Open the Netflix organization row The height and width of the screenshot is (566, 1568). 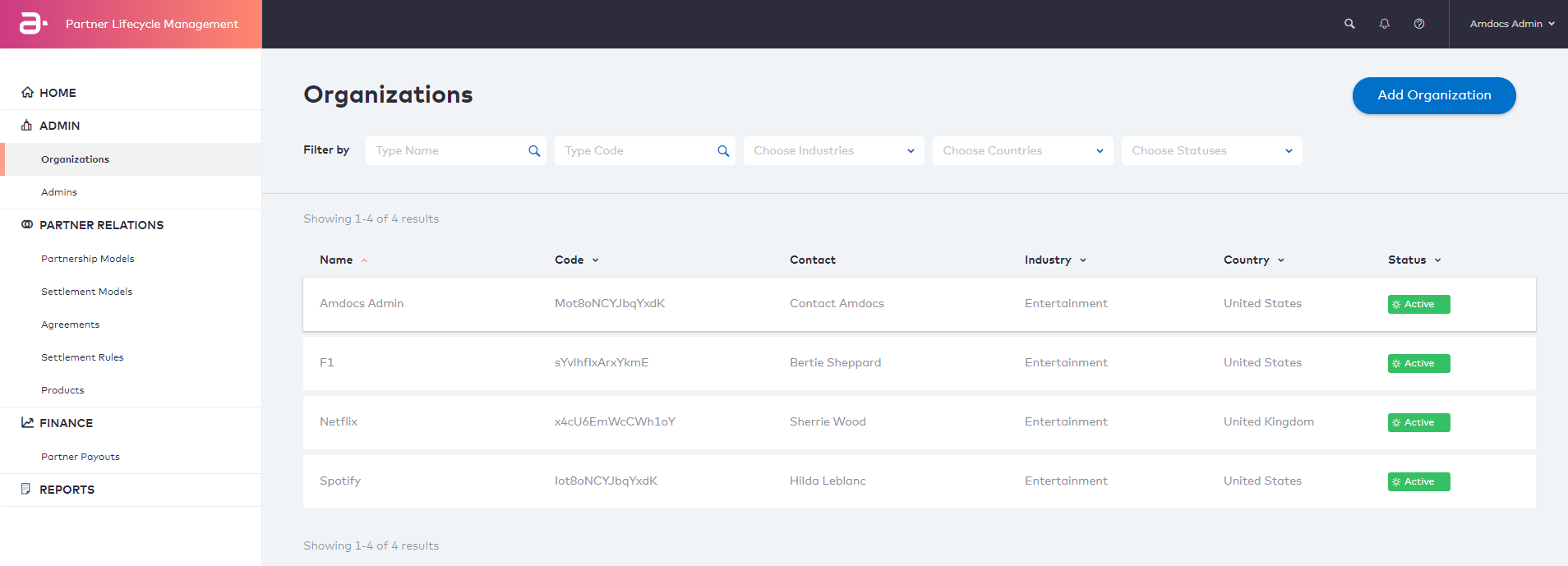point(920,422)
